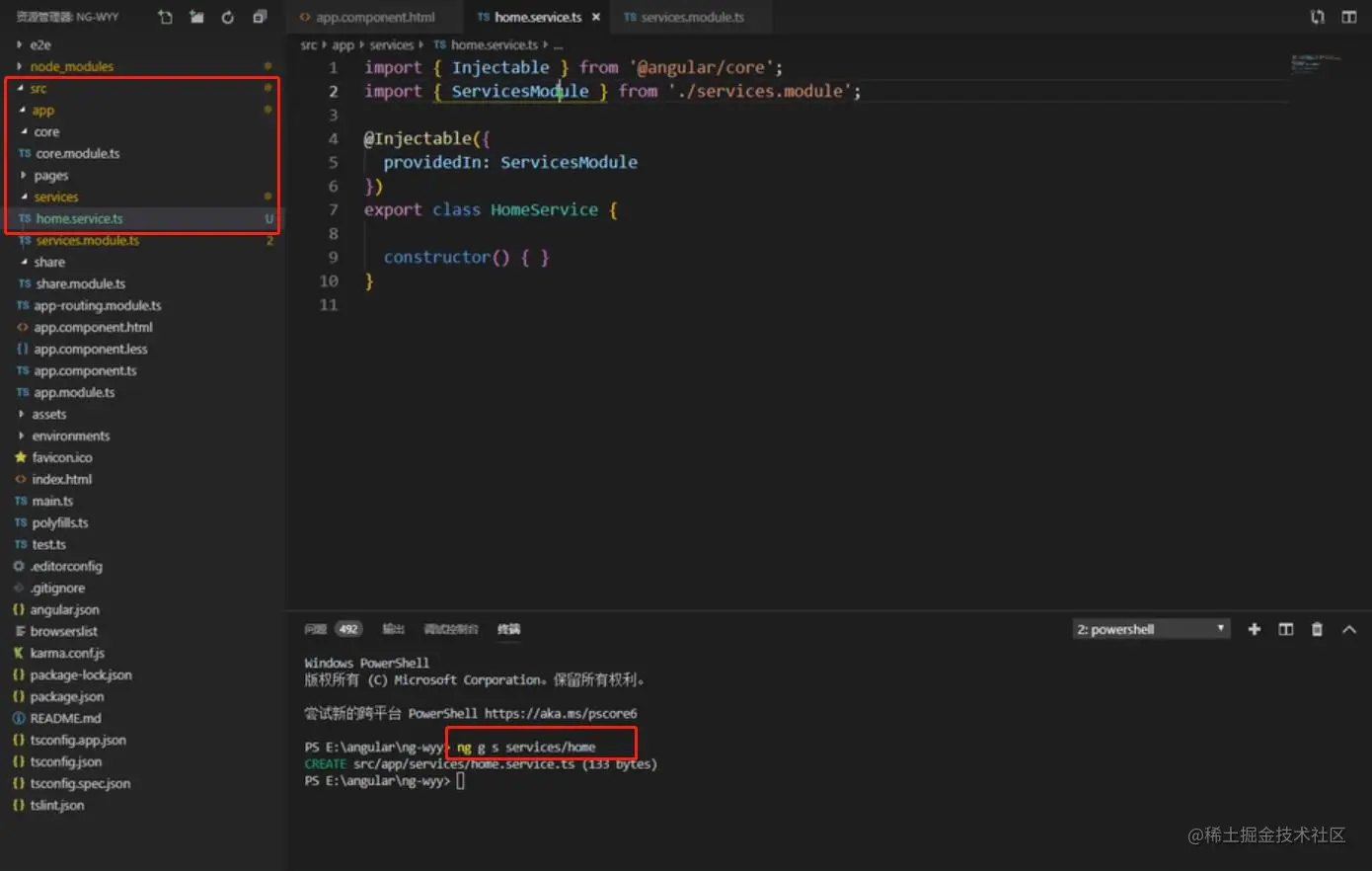Split the editor to the right
The width and height of the screenshot is (1372, 871).
pos(1348,17)
